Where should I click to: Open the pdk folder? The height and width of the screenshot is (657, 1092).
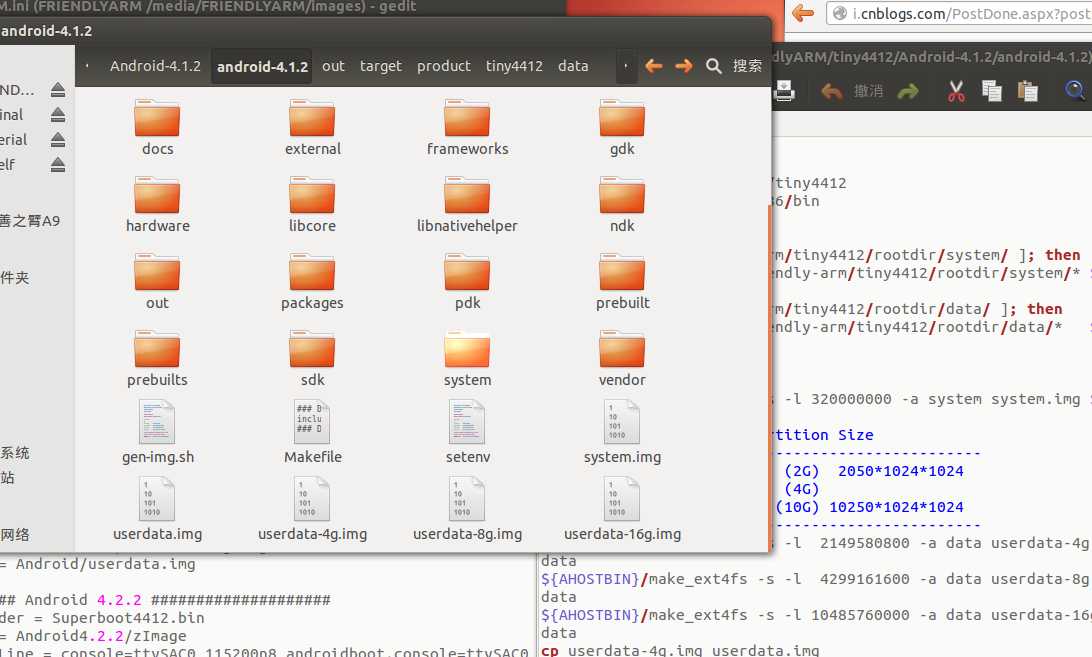coord(467,282)
